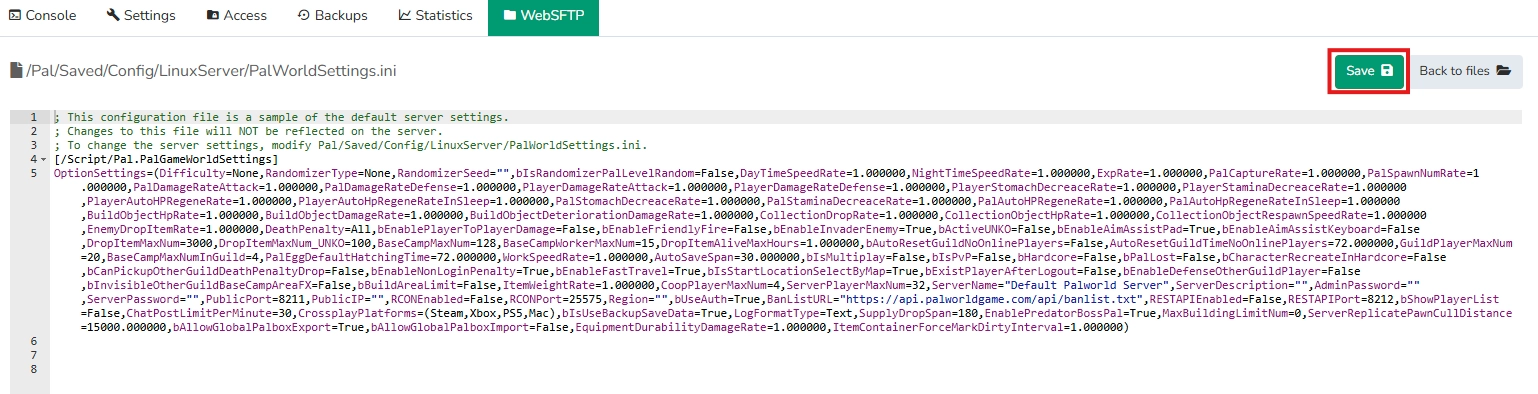The height and width of the screenshot is (394, 1538).
Task: Open the Console tab
Action: click(43, 16)
